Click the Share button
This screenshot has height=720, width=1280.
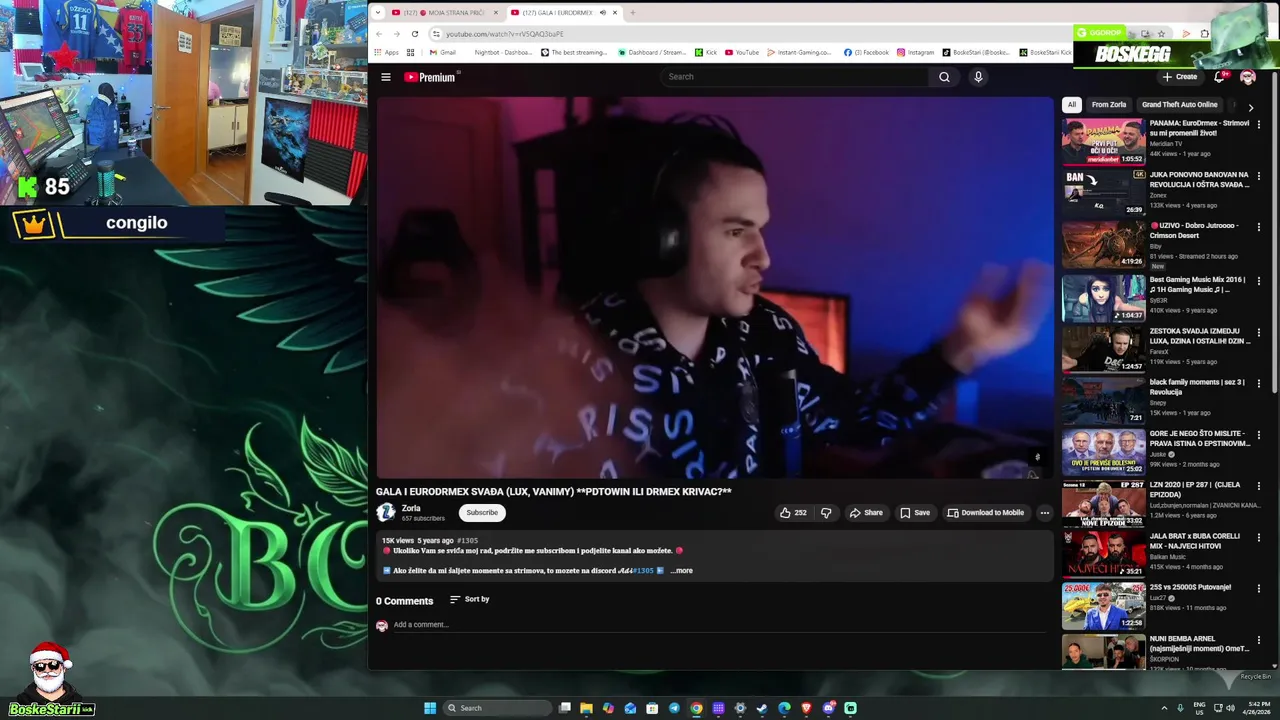point(866,513)
